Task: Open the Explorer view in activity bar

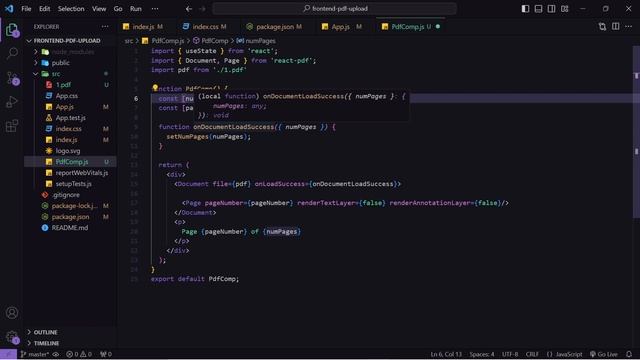Action: [12, 30]
